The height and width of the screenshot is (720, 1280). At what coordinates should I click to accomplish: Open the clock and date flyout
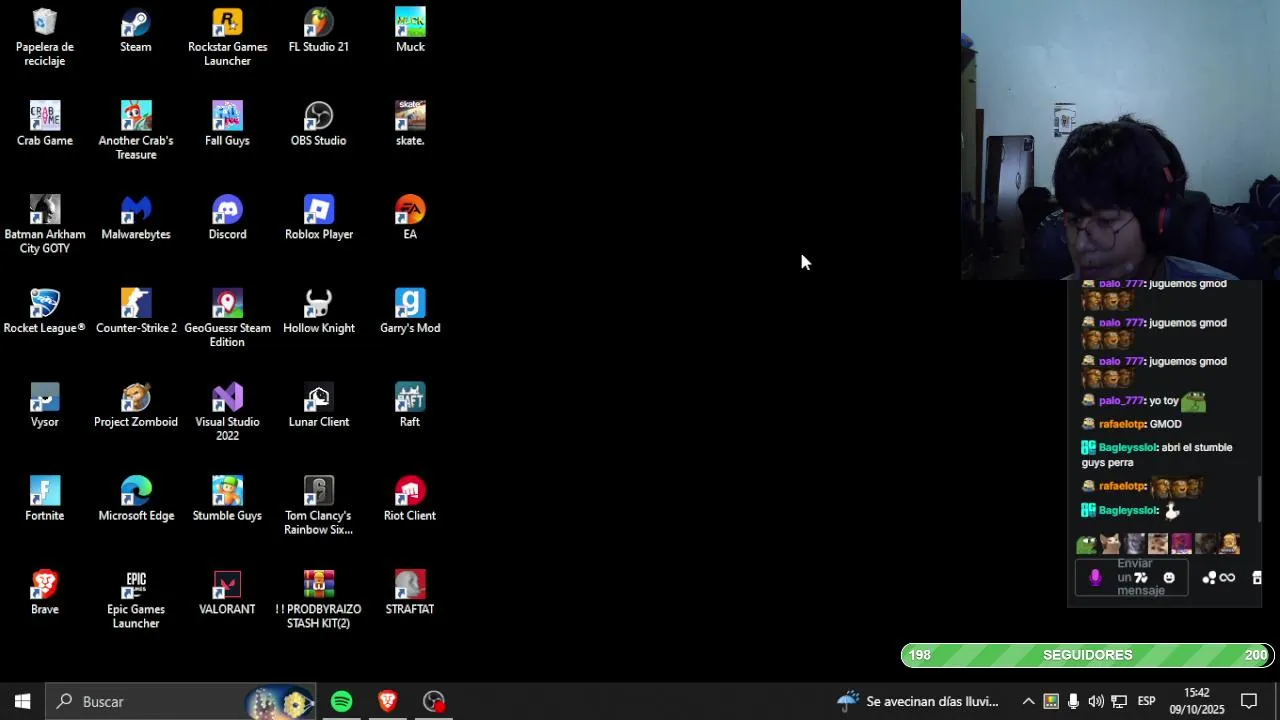pos(1197,701)
